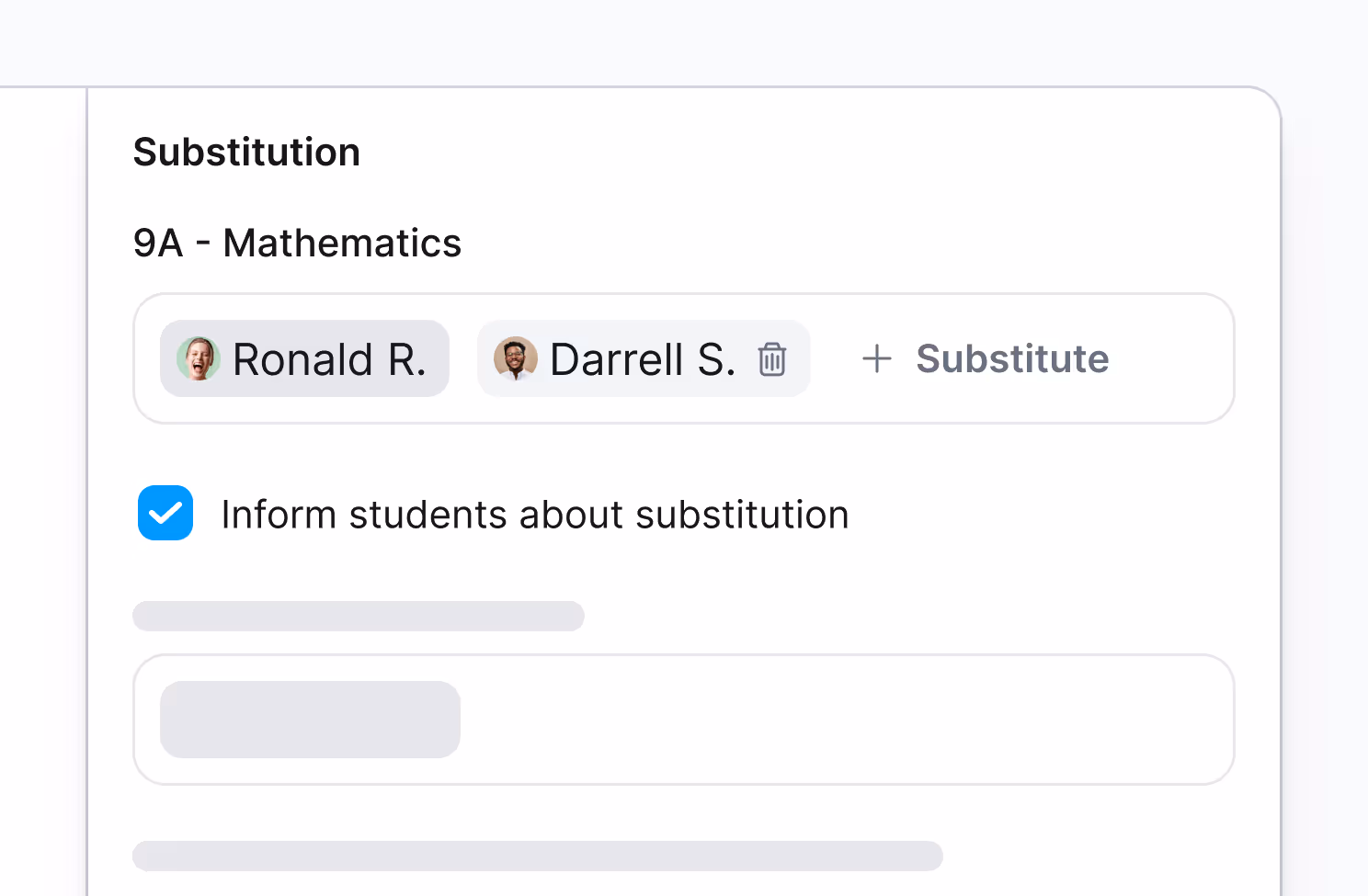Click the long gray placeholder bar at the bottom
The width and height of the screenshot is (1368, 896).
[538, 856]
